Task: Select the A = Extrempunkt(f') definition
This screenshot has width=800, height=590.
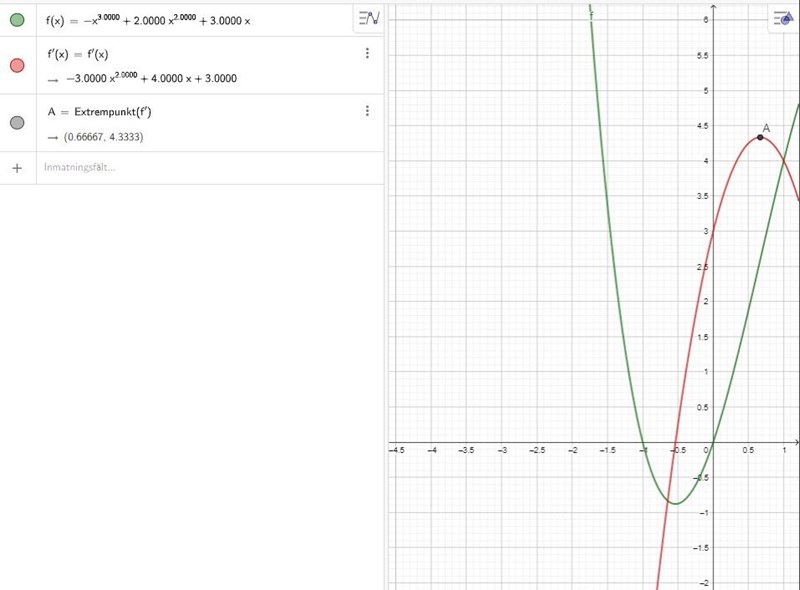Action: coord(106,112)
